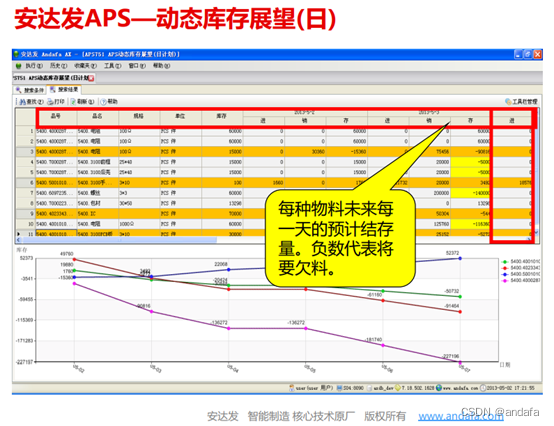Viewport: 554px width, 426px height.
Task: Switch to the 搜索条件 tab
Action: point(30,90)
